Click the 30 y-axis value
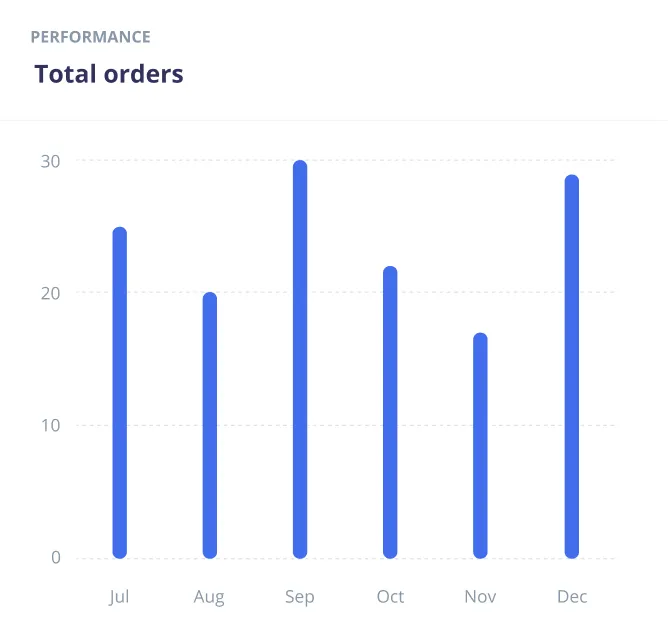 point(51,161)
